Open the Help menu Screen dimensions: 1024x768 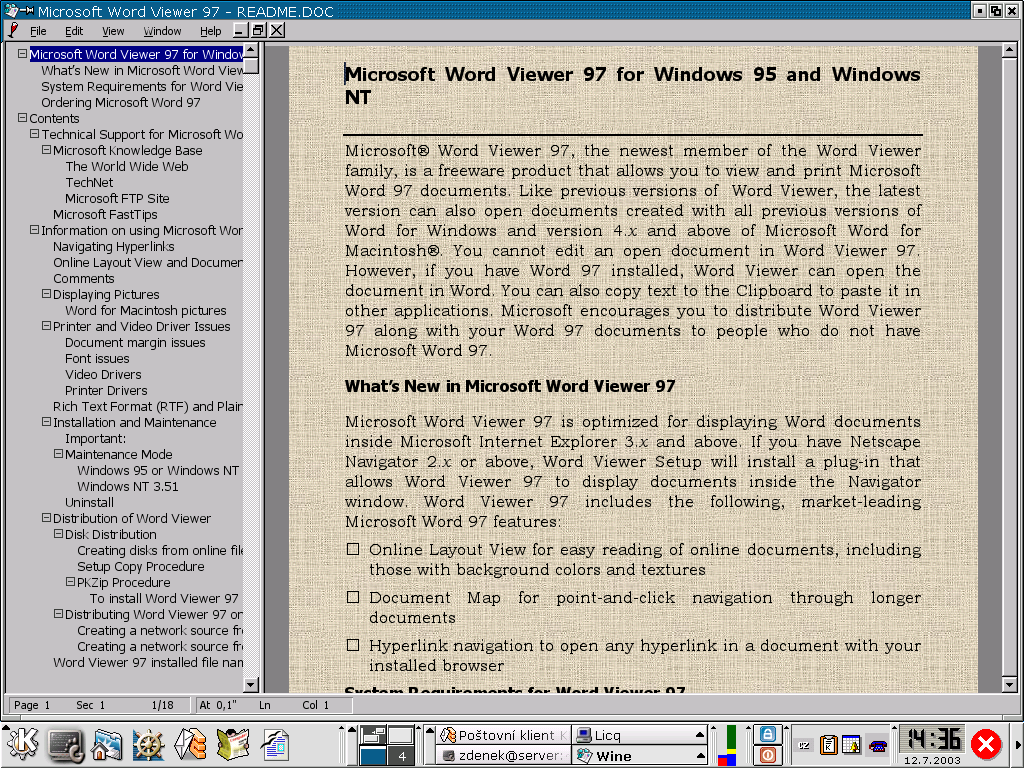(210, 31)
